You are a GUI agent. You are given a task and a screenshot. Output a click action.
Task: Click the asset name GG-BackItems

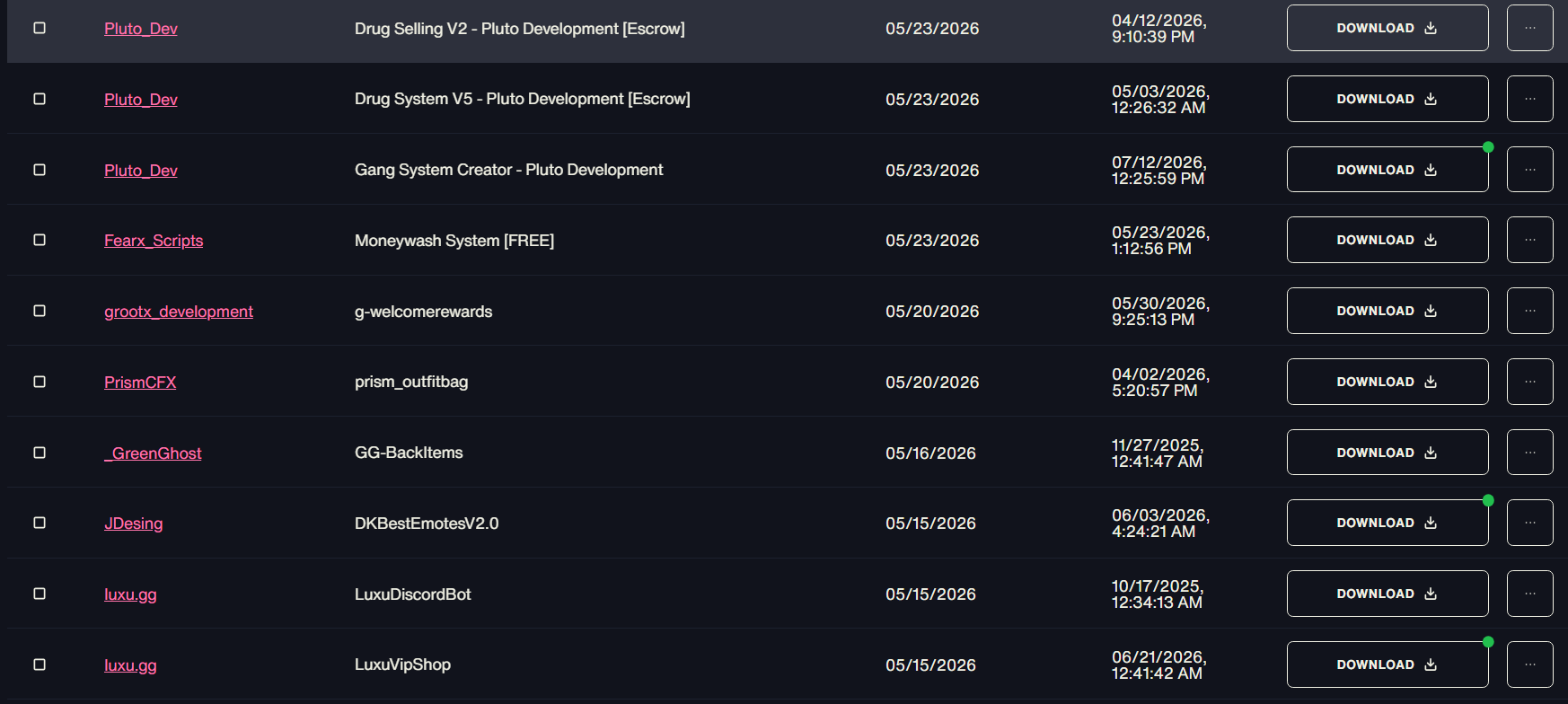[409, 453]
